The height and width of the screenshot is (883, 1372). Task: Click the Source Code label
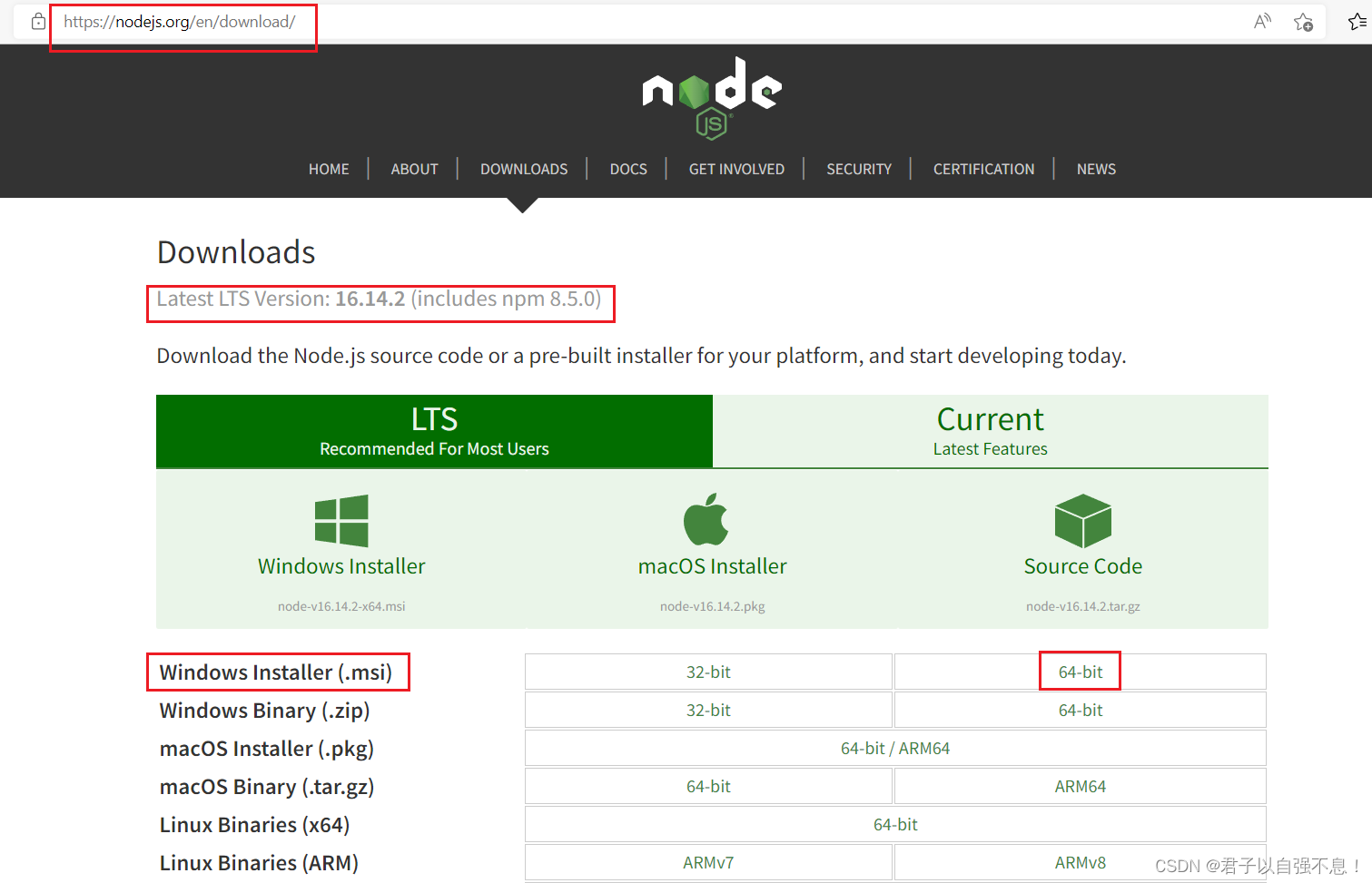(1083, 566)
